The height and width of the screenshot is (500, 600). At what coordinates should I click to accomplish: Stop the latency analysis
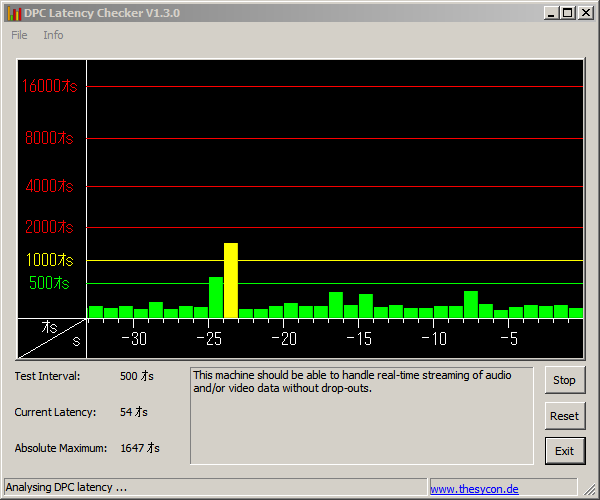point(565,380)
